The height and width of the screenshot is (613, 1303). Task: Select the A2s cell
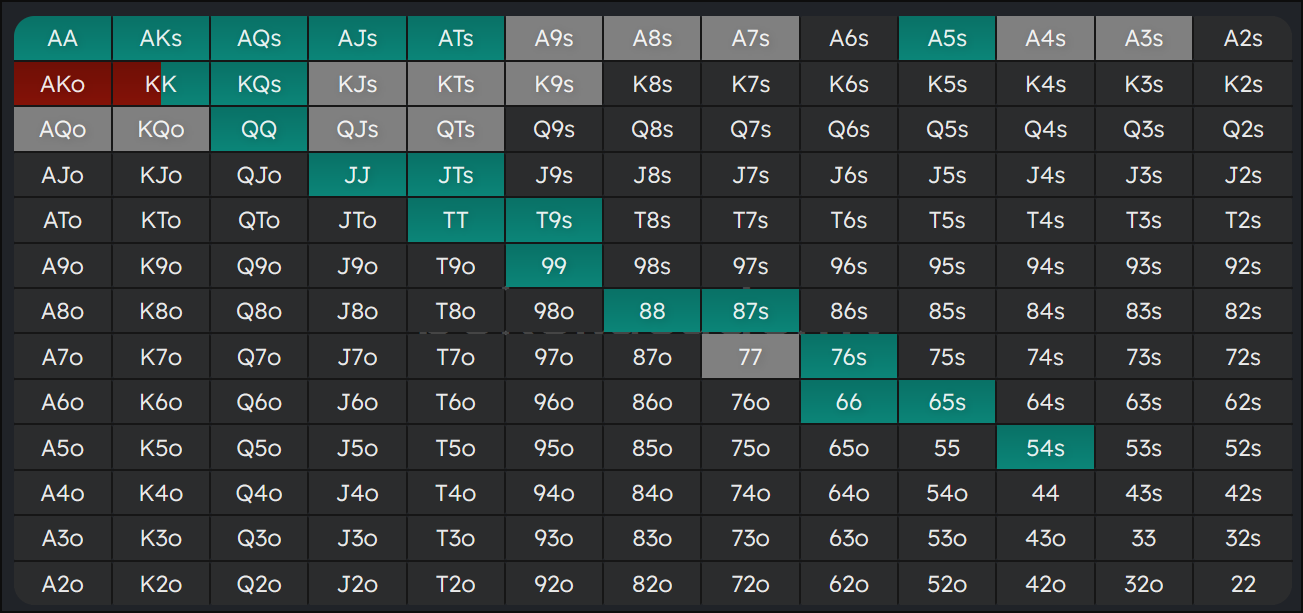pos(1242,39)
